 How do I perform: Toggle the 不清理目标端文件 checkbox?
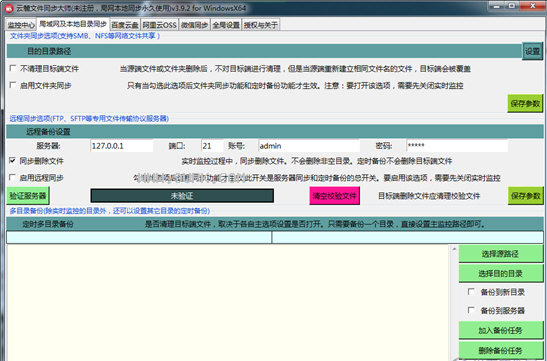coord(13,68)
